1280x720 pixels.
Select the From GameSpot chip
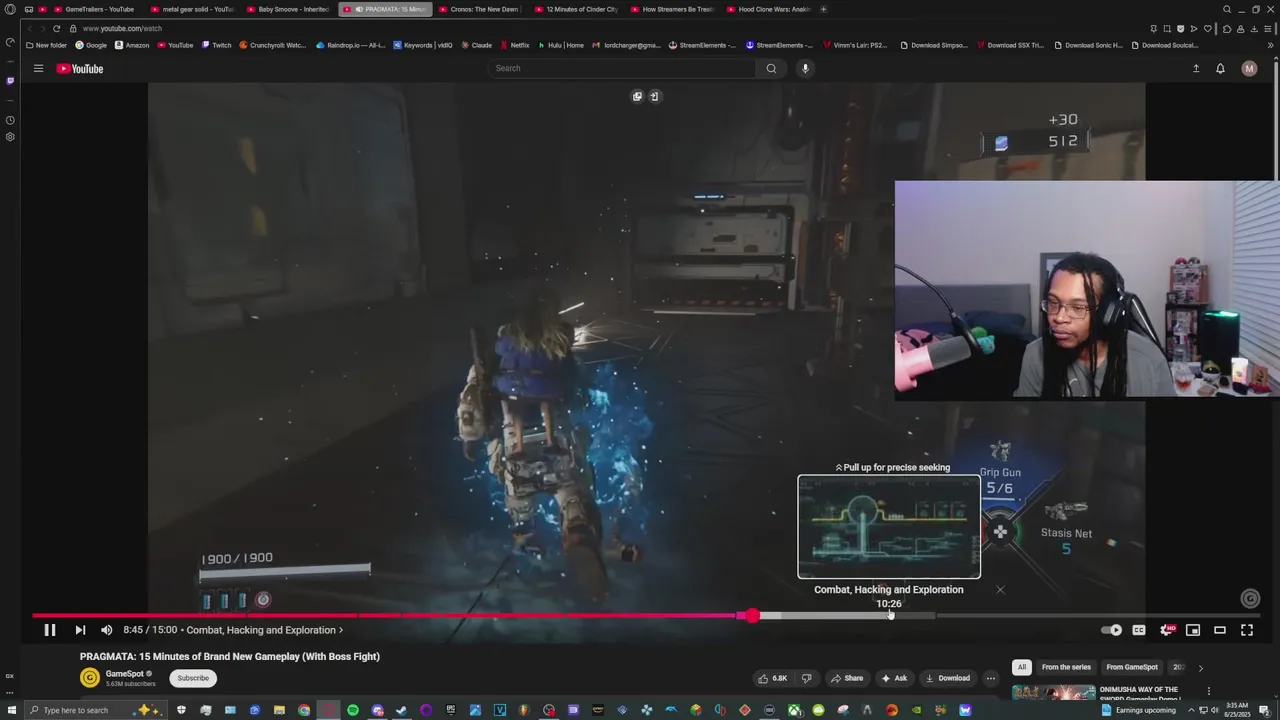[x=1132, y=667]
